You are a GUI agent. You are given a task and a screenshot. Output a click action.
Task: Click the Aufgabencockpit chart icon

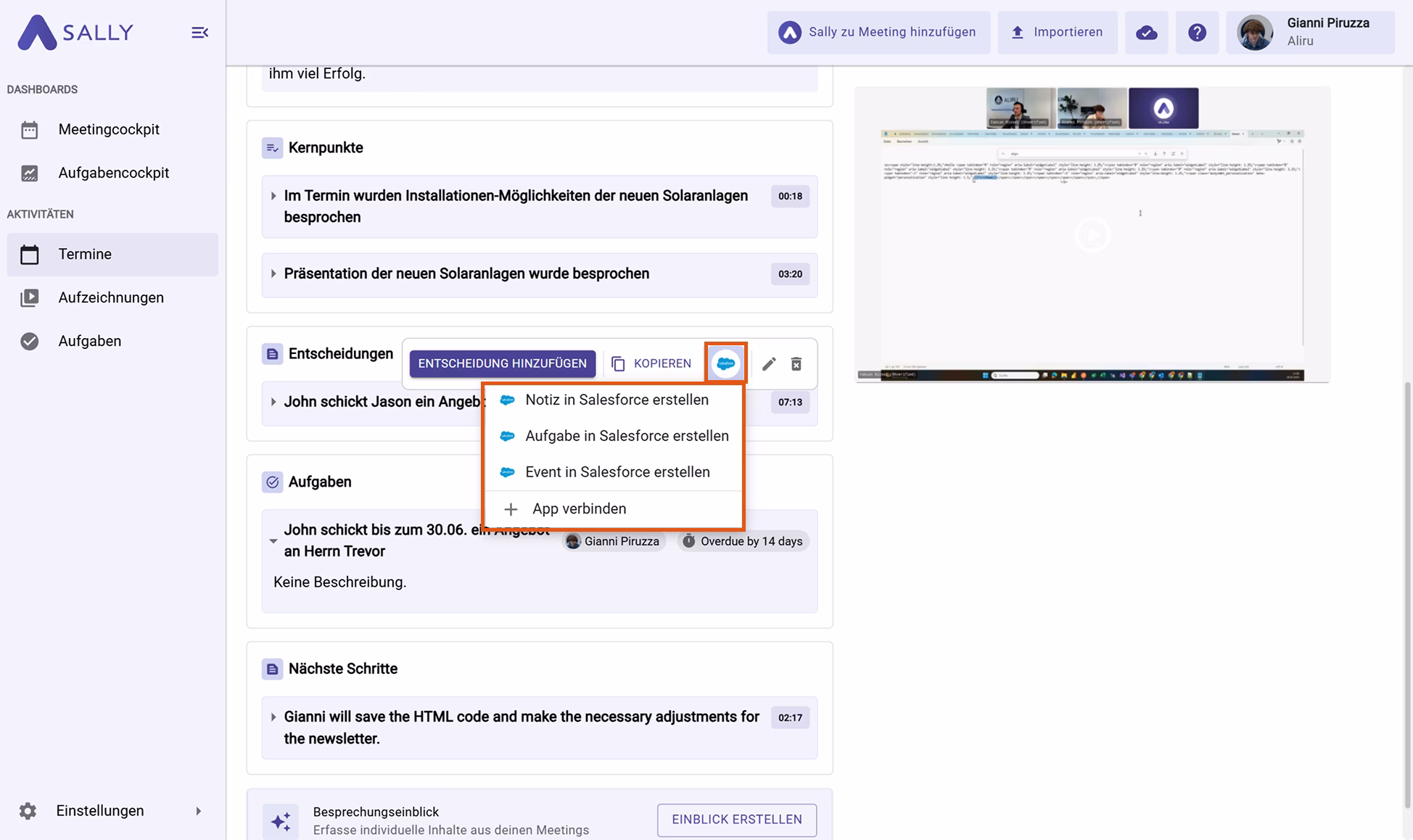[29, 173]
